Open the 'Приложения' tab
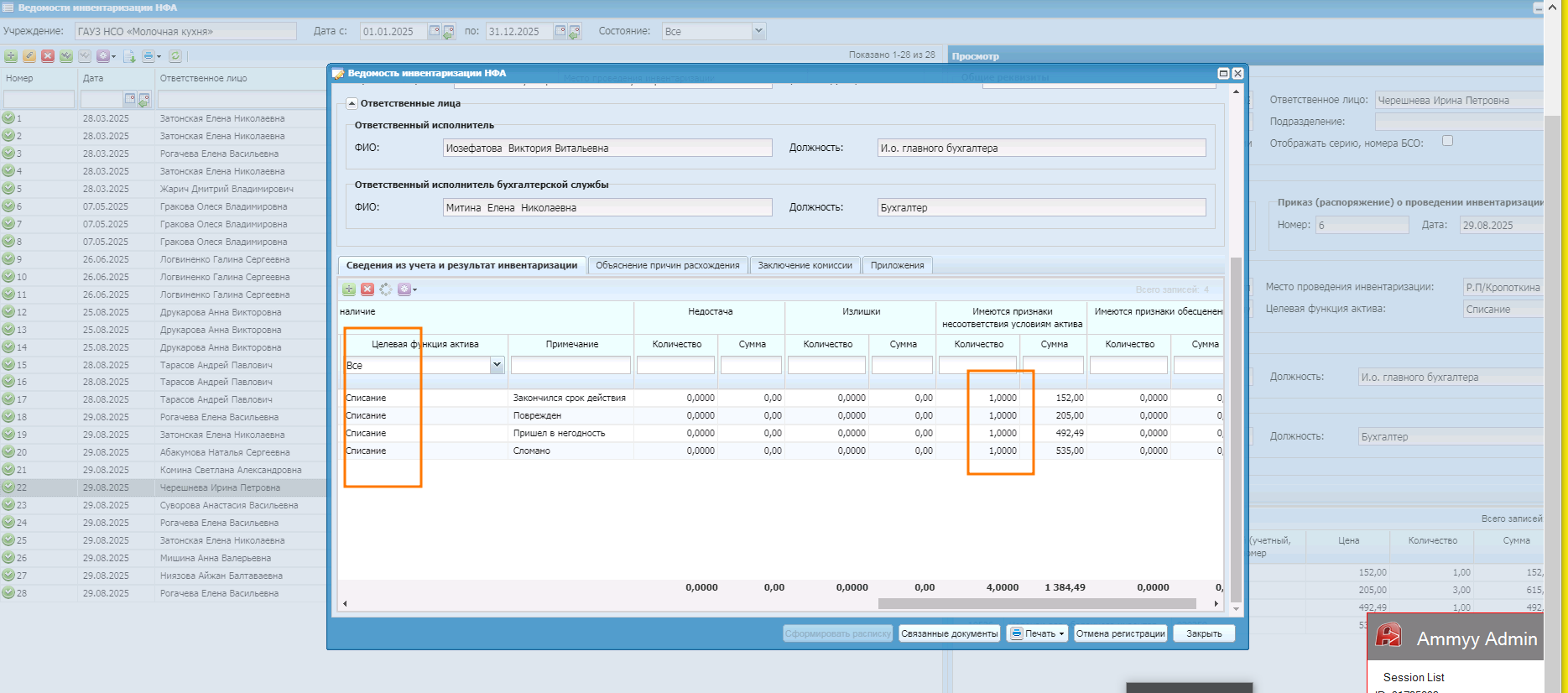 click(897, 265)
